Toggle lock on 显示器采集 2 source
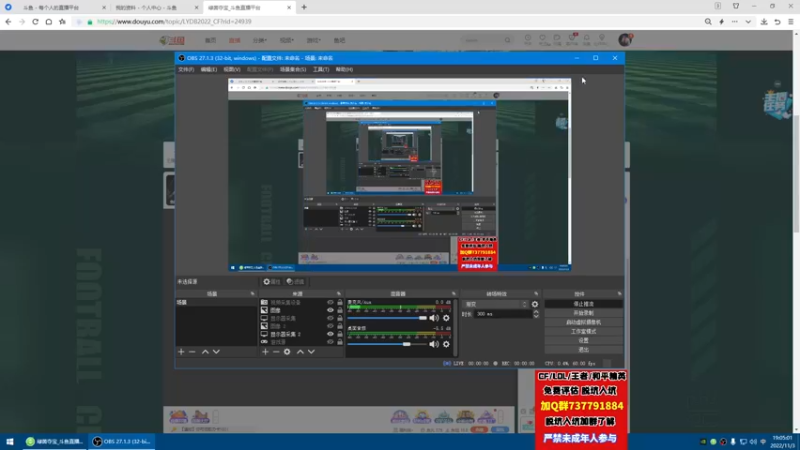Image resolution: width=800 pixels, height=450 pixels. tap(340, 334)
